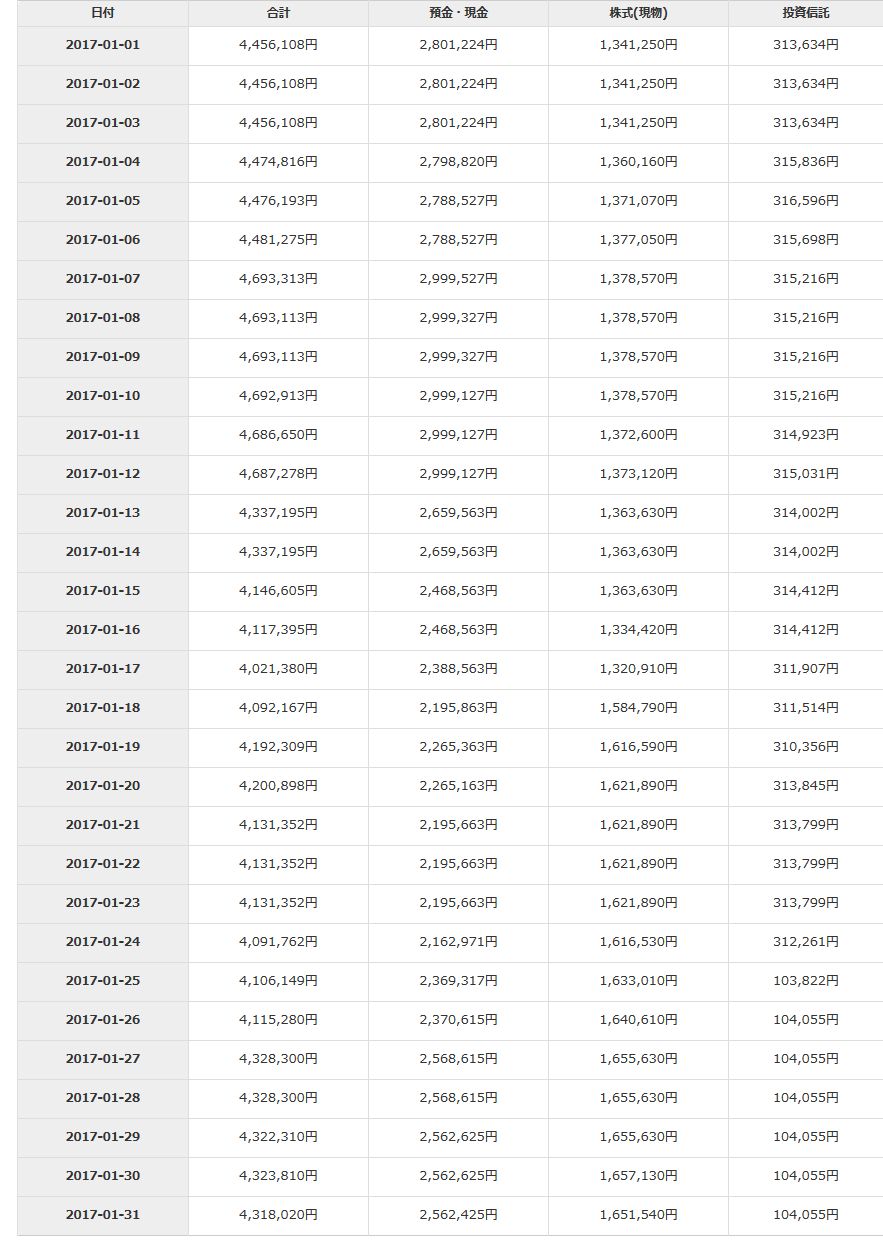Select the 2017-01-18 date cell

[x=102, y=708]
